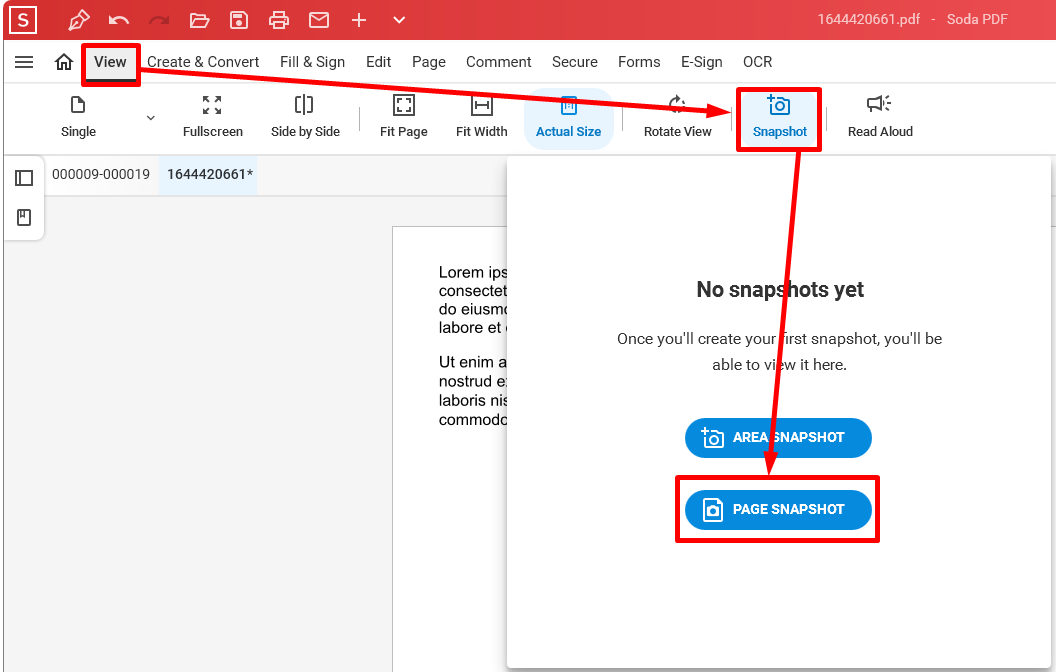The width and height of the screenshot is (1056, 672).
Task: Undo the last action
Action: tap(119, 20)
